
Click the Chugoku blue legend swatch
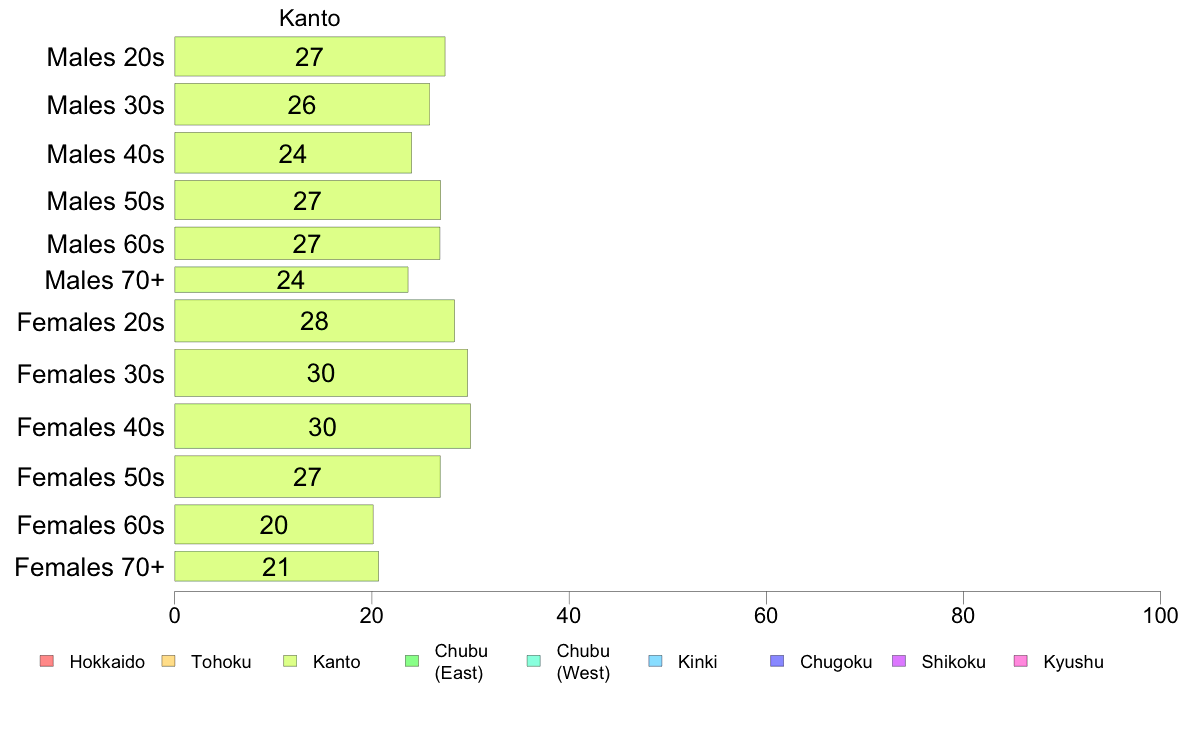pos(777,661)
